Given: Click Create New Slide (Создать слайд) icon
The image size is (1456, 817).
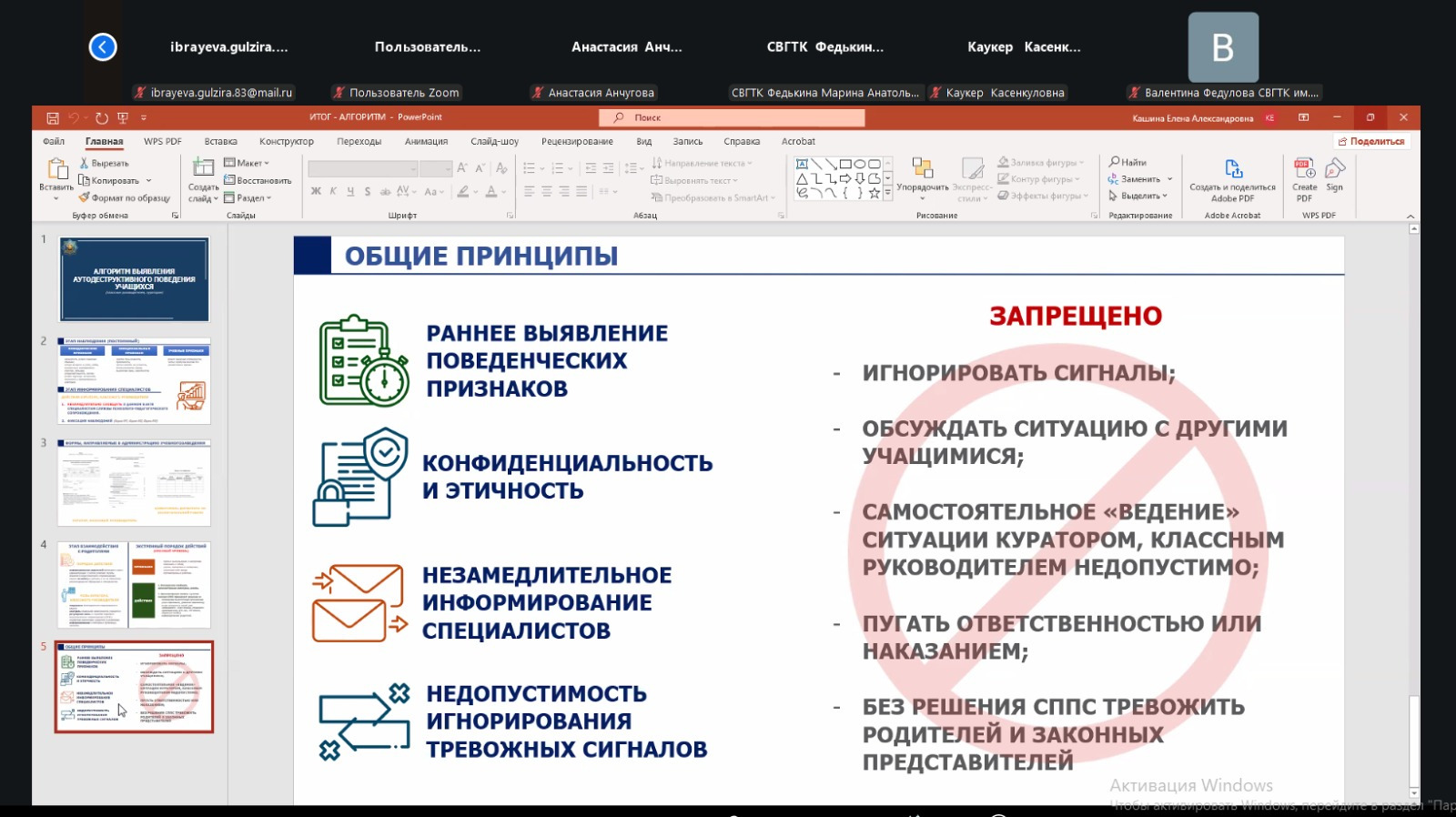Looking at the screenshot, I should tap(203, 168).
